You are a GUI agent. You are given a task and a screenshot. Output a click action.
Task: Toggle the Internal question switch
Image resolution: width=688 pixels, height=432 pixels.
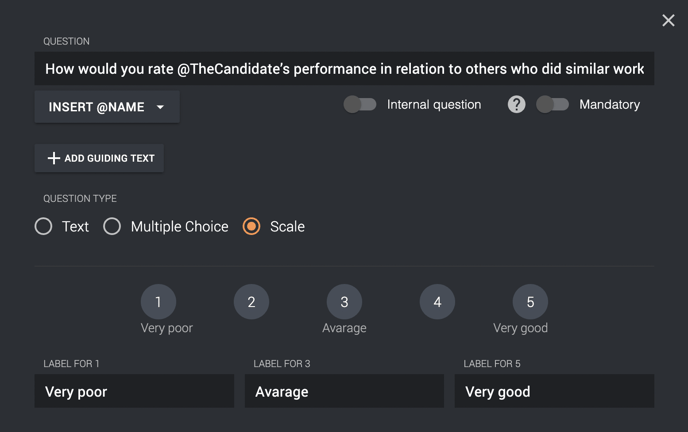[x=360, y=104]
